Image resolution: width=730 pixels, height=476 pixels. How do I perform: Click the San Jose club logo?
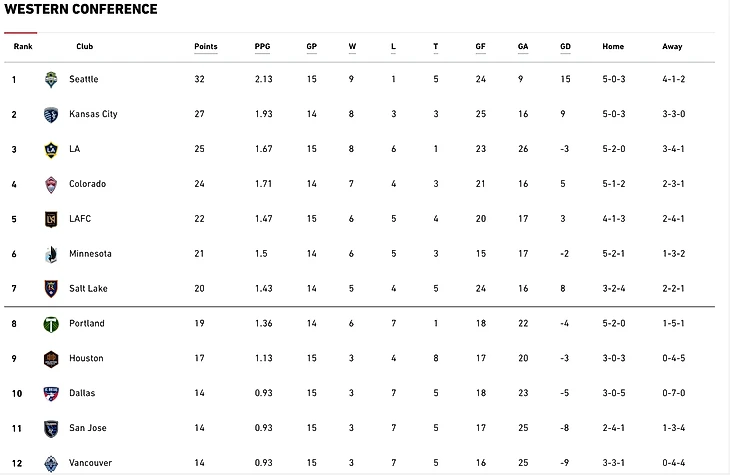point(51,429)
